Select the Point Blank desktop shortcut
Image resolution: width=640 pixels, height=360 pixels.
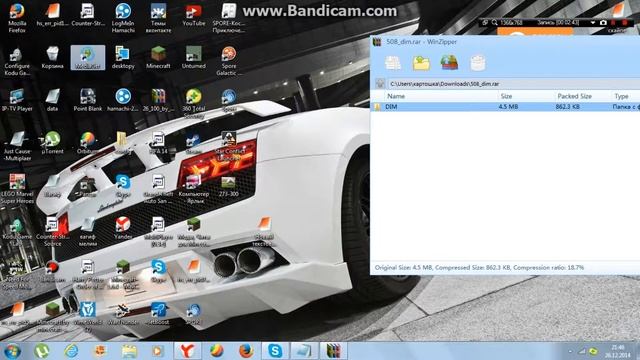tap(87, 100)
